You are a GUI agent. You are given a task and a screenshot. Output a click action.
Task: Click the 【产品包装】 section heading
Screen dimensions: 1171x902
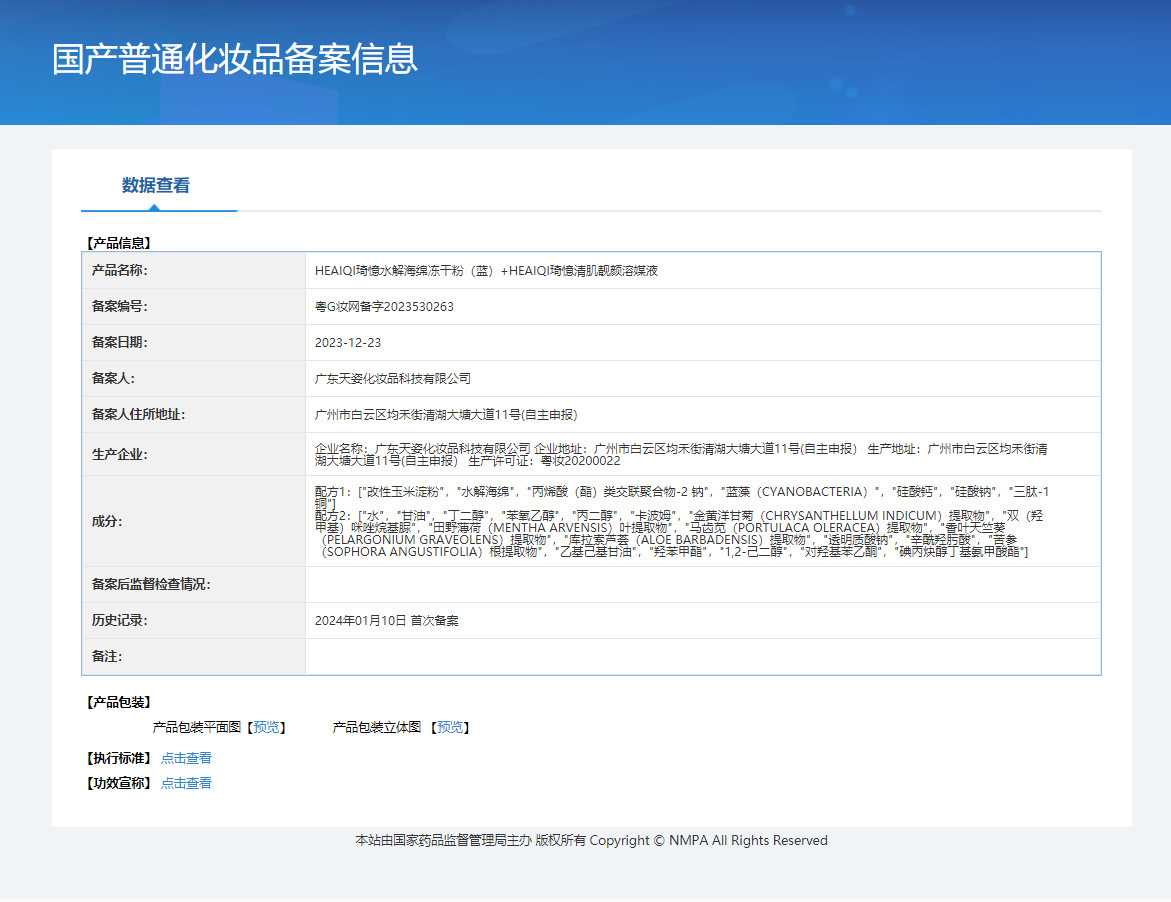118,702
